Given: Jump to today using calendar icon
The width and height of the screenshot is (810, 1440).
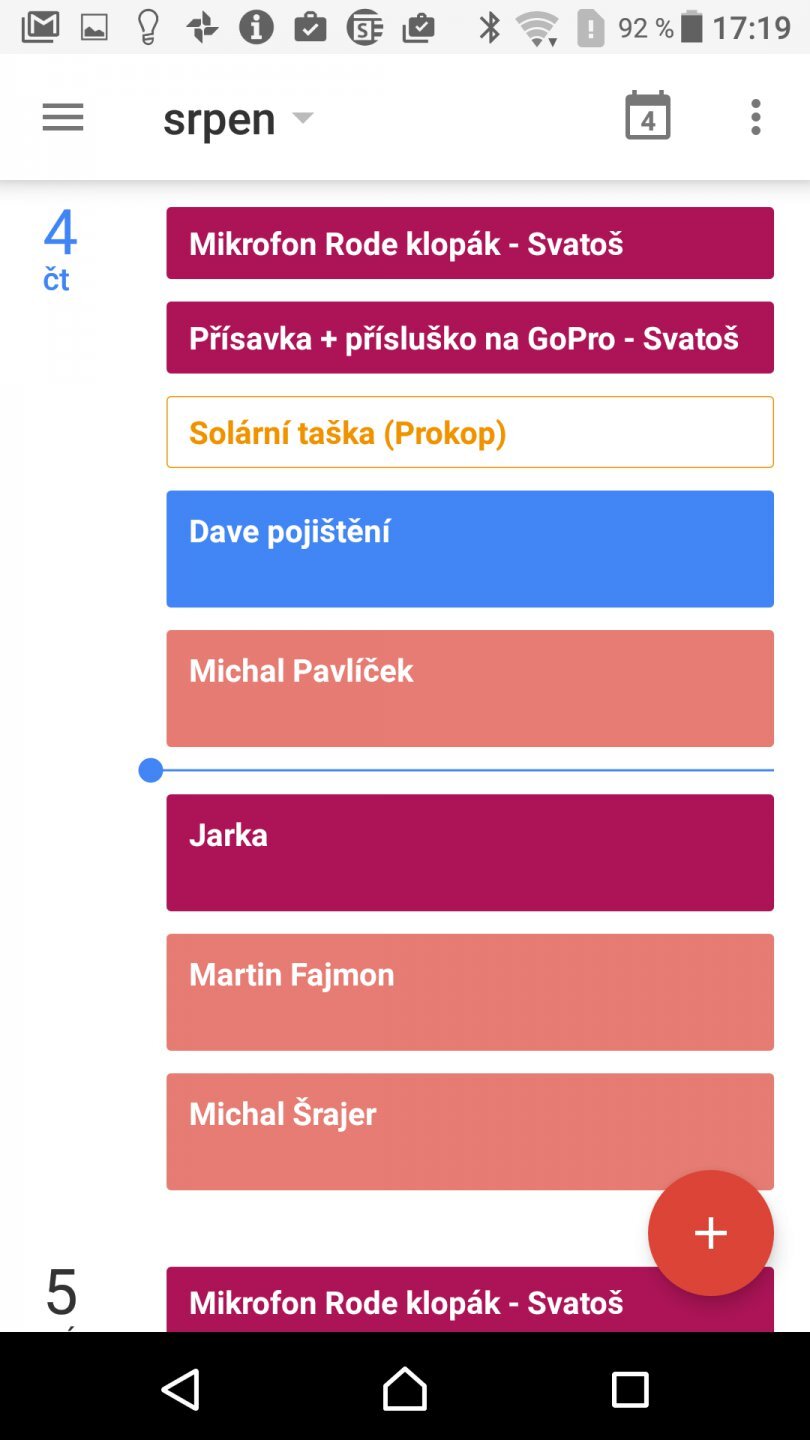Looking at the screenshot, I should click(x=647, y=117).
